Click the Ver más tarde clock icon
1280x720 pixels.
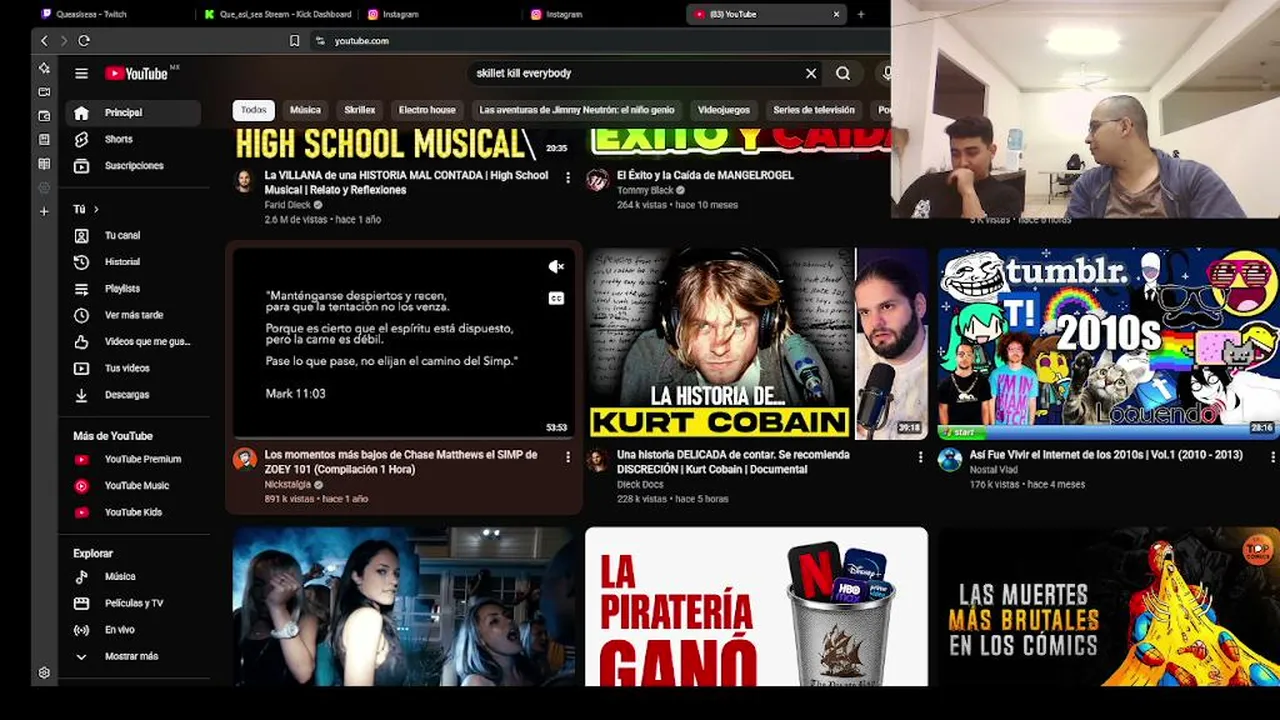click(82, 315)
